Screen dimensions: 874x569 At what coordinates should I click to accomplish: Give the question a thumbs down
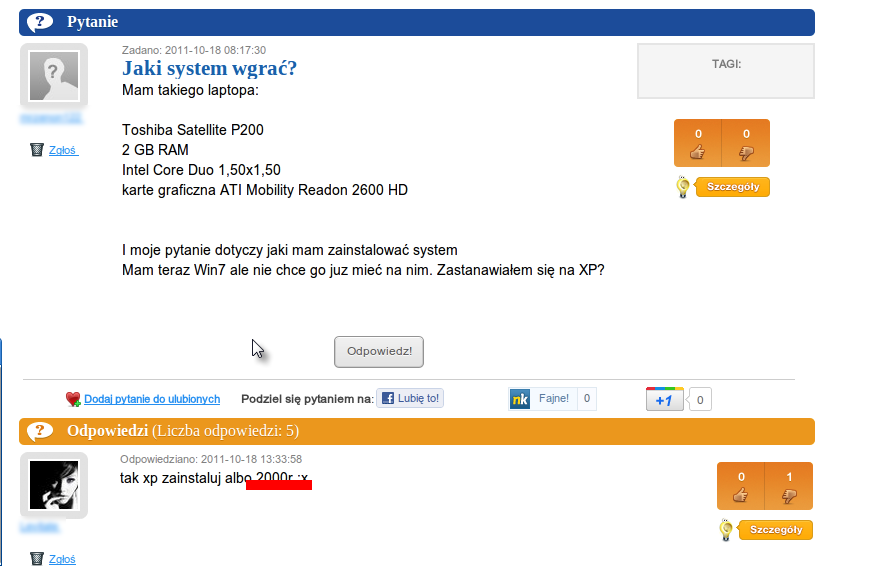746,143
